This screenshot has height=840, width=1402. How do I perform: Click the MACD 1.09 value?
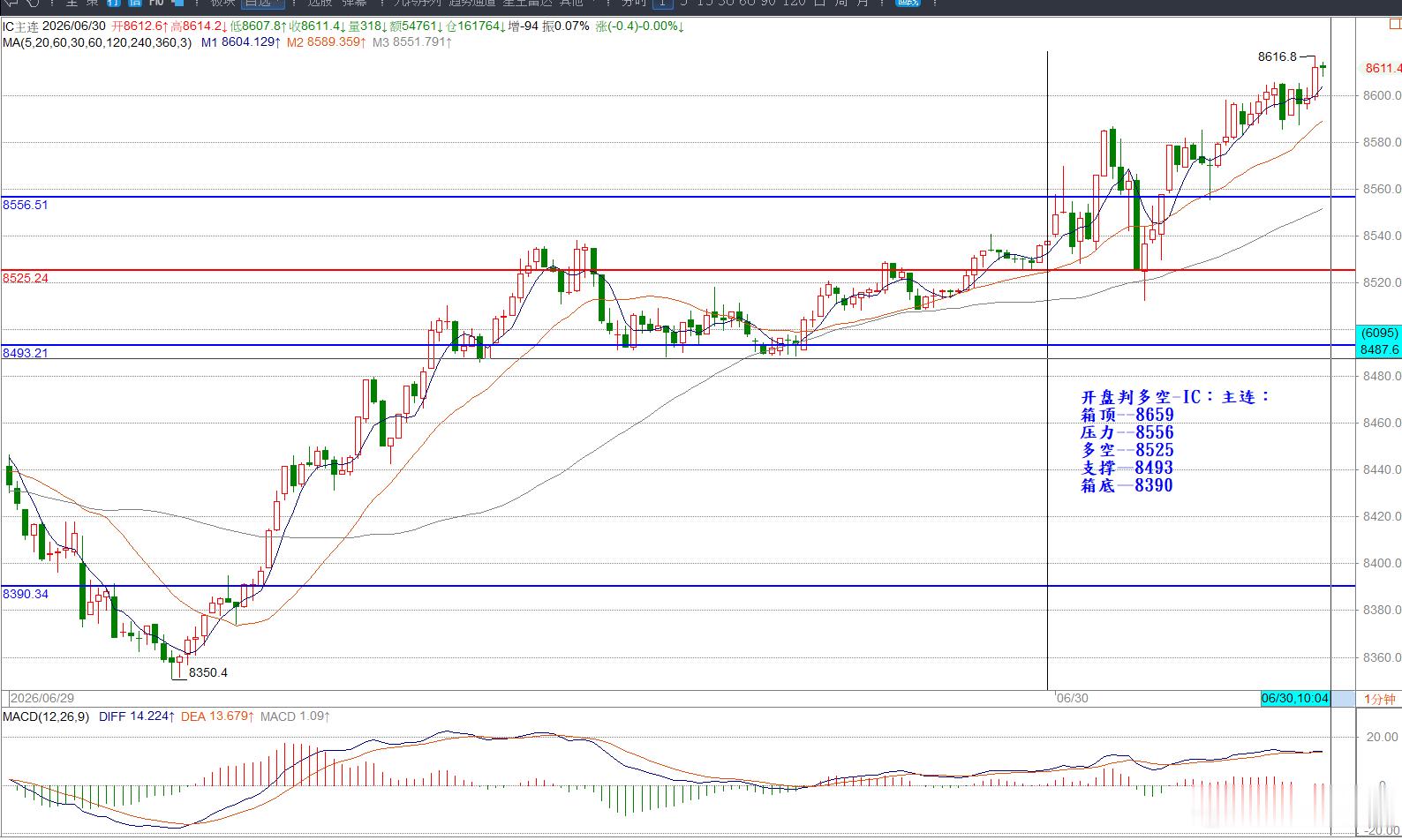pyautogui.click(x=295, y=716)
